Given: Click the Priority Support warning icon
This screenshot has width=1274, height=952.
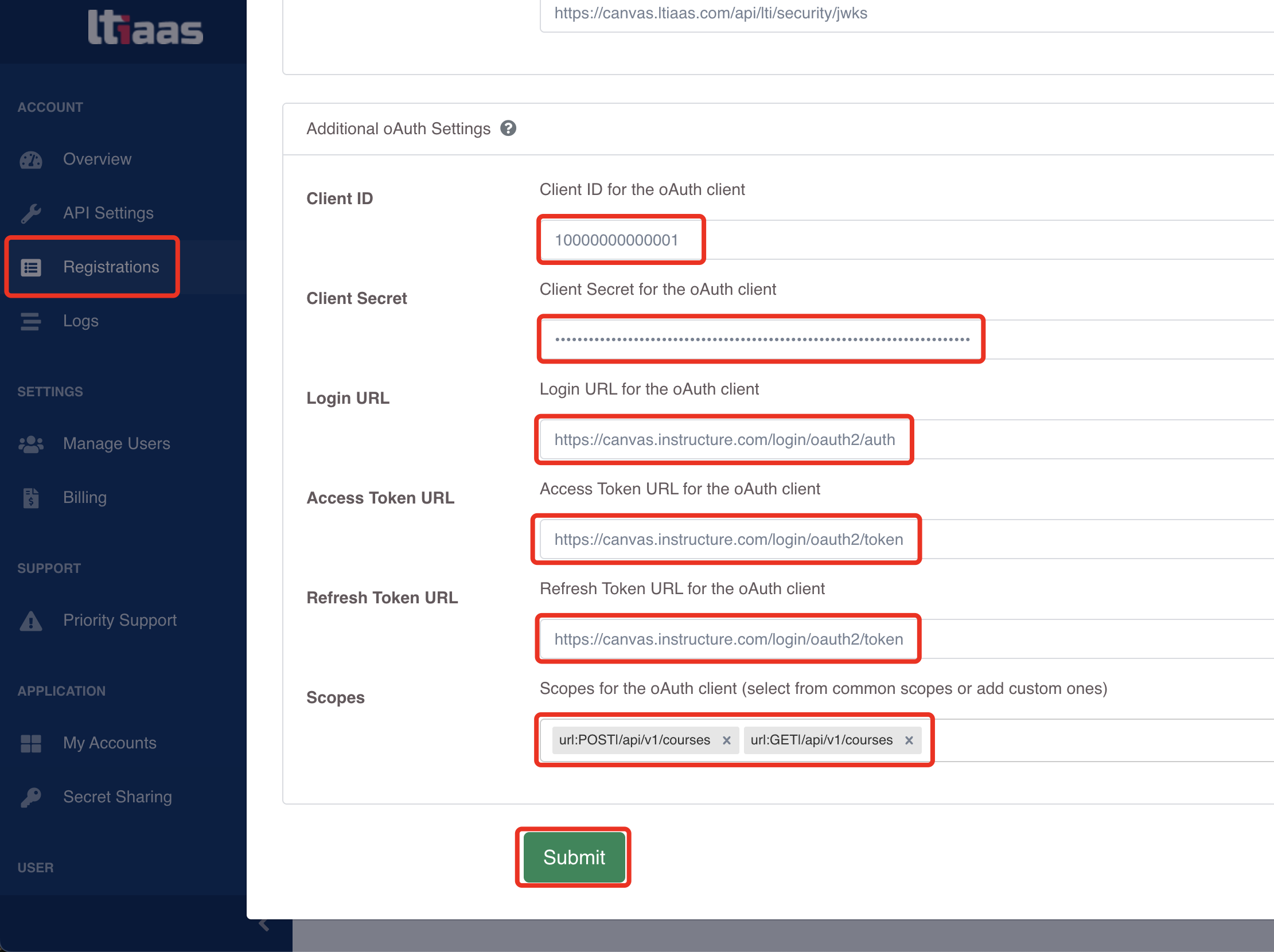Looking at the screenshot, I should coord(30,621).
